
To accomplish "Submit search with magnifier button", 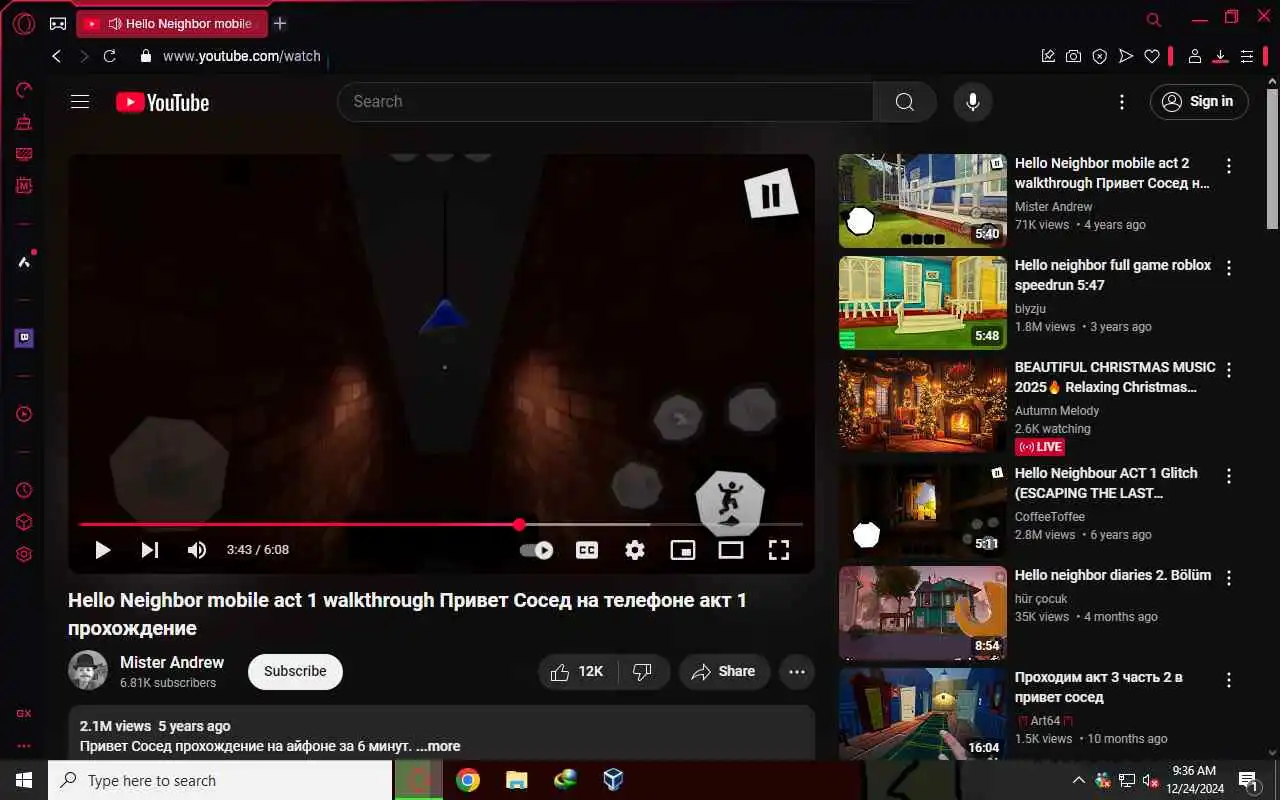I will (x=905, y=102).
